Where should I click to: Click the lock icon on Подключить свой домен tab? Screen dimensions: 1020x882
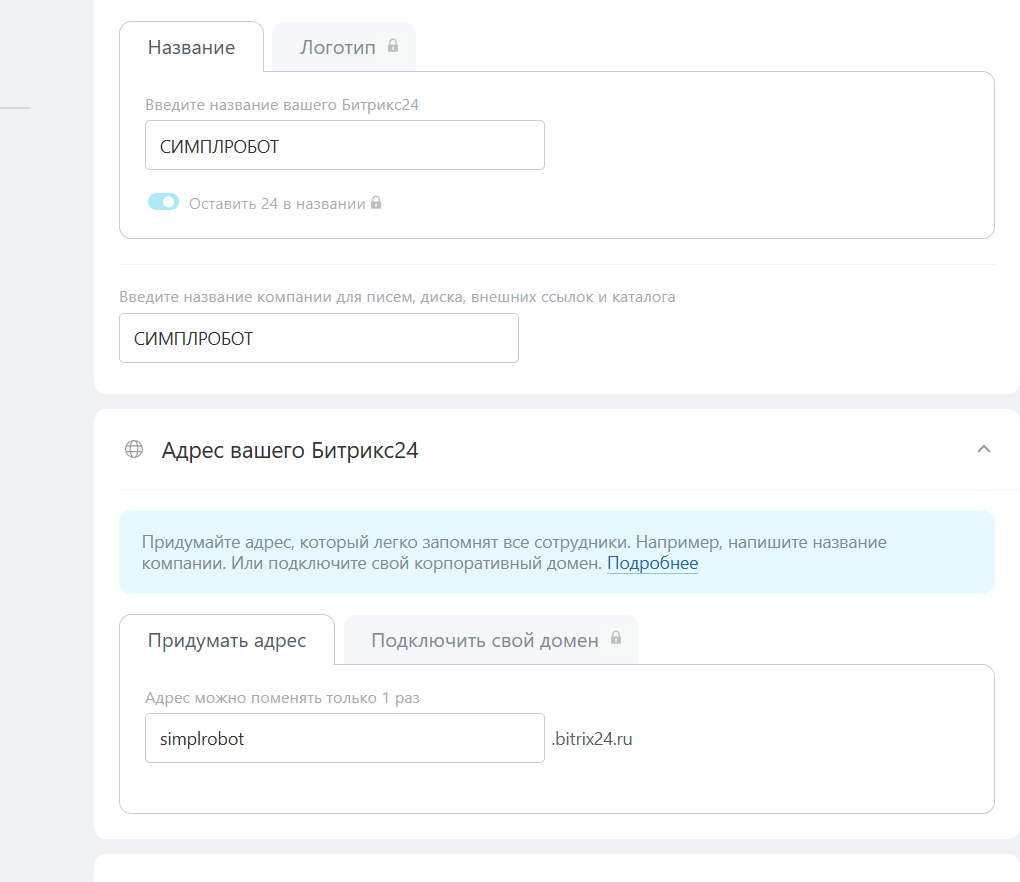(616, 638)
